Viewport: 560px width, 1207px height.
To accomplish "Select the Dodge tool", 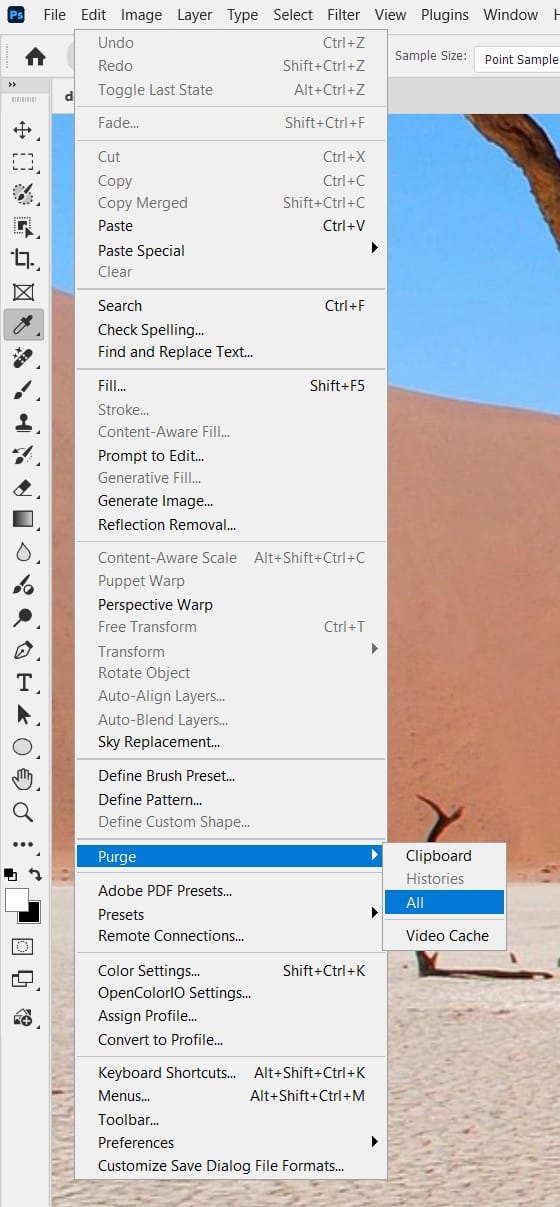I will pos(23,617).
